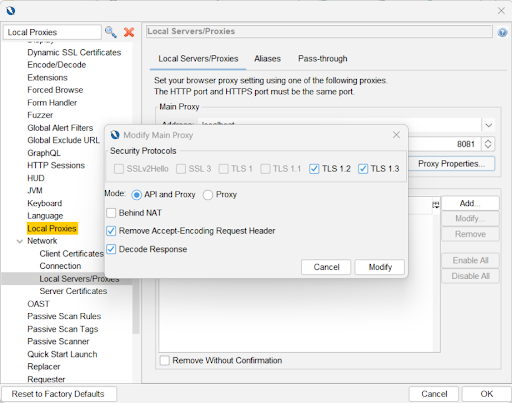Switch to the Aliases tab

267,59
